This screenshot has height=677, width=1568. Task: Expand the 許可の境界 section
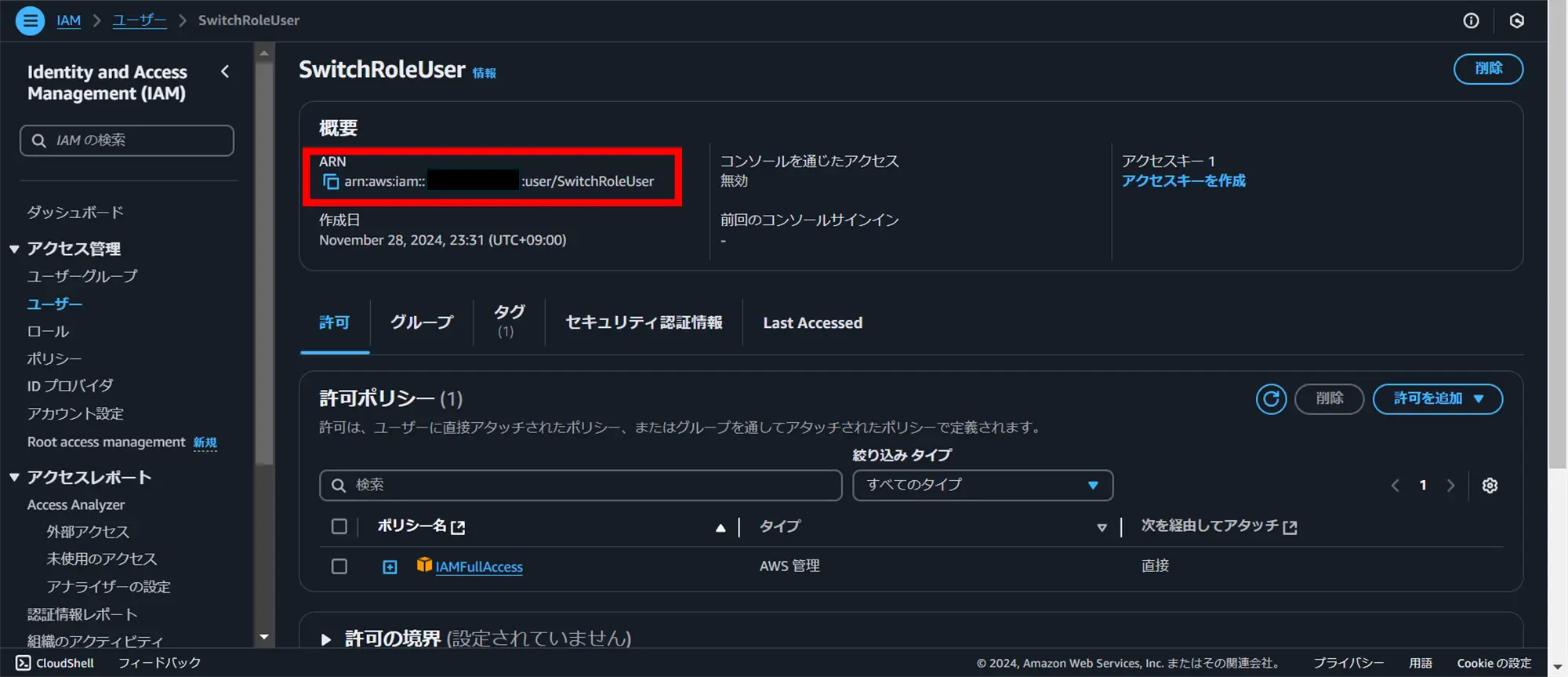325,639
